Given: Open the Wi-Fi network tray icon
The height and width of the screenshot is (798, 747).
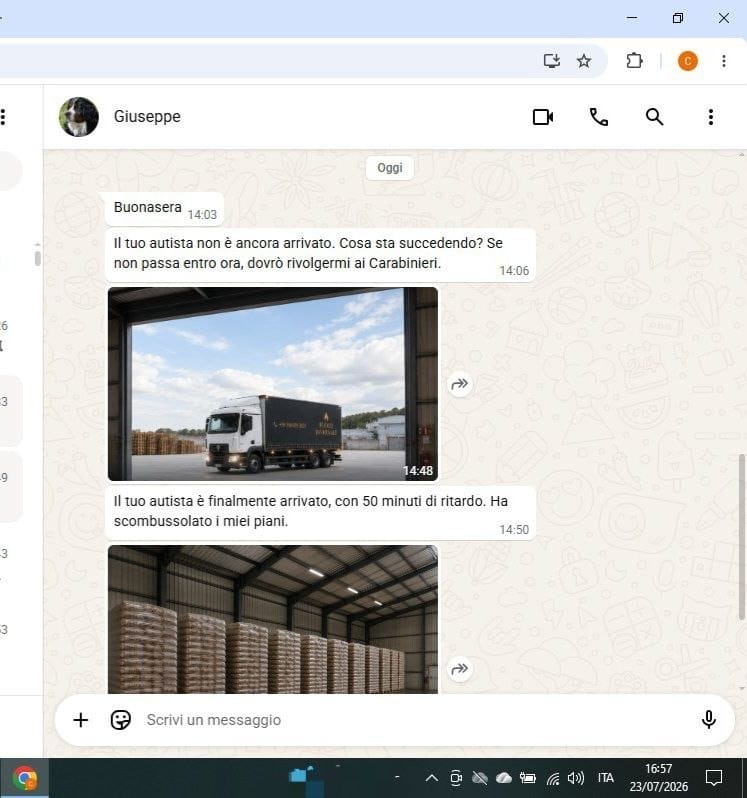Looking at the screenshot, I should click(553, 778).
